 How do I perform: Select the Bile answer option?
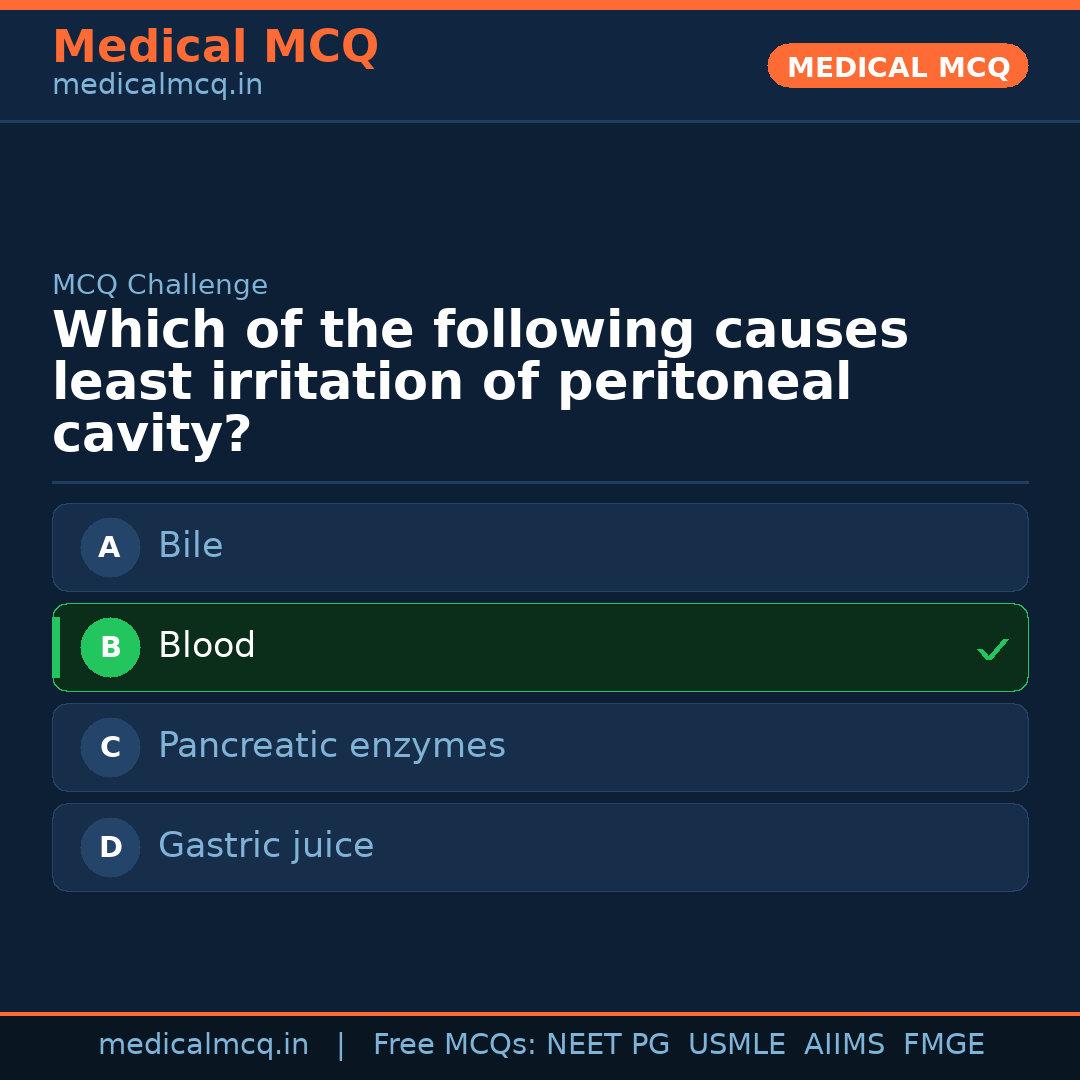(540, 547)
